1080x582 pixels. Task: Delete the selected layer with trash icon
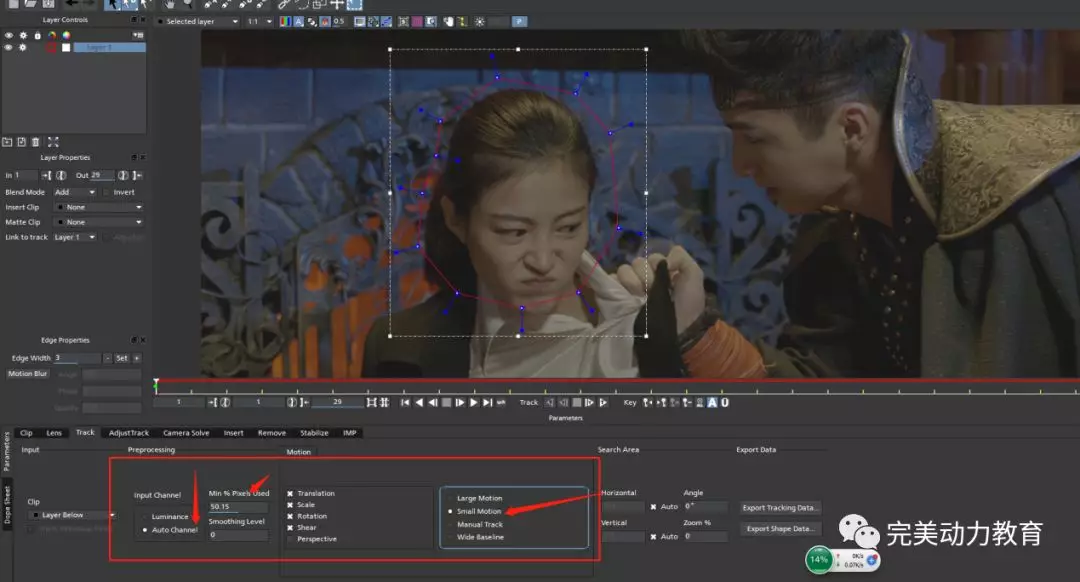click(x=36, y=142)
